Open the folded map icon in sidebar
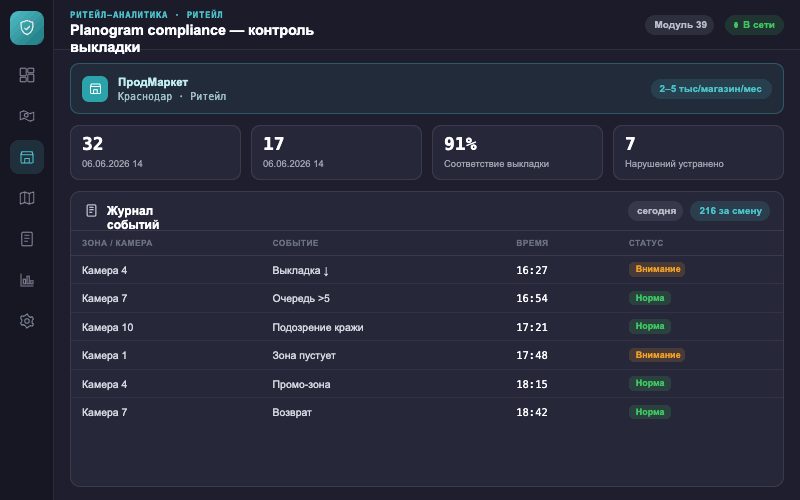The width and height of the screenshot is (800, 500). [27, 198]
